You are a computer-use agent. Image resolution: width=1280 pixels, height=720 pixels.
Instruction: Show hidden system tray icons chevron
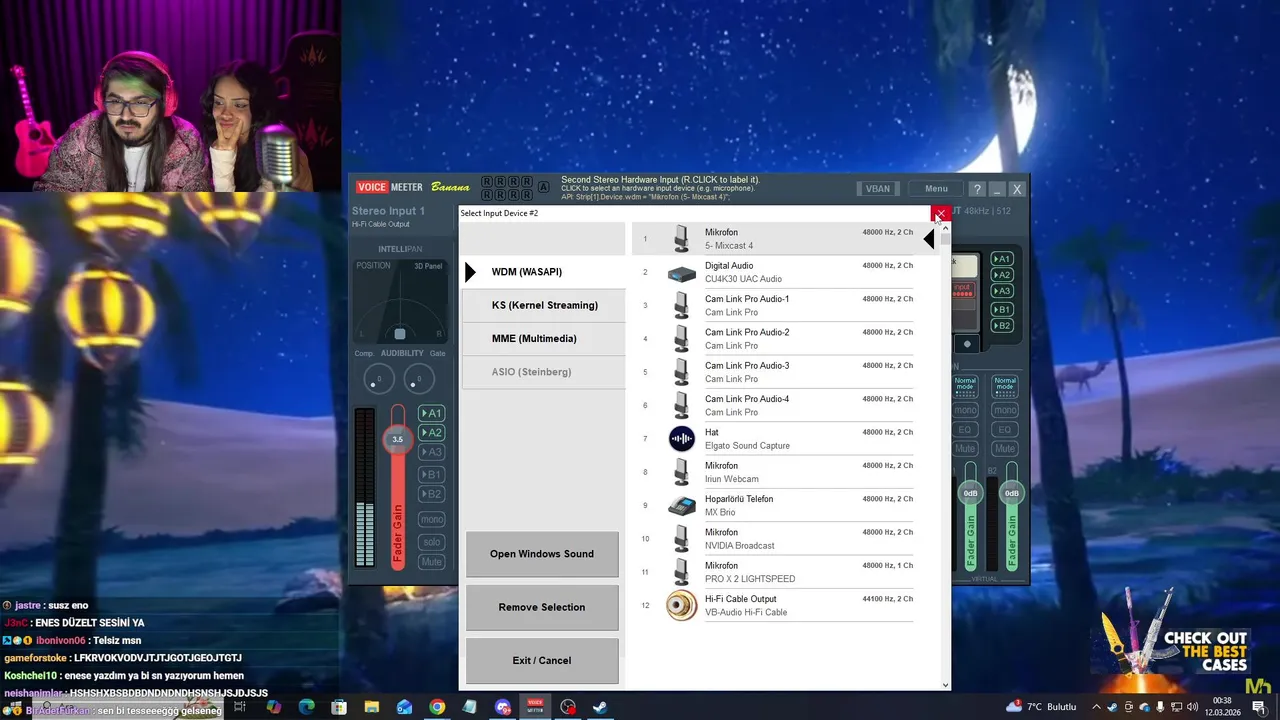[1097, 707]
